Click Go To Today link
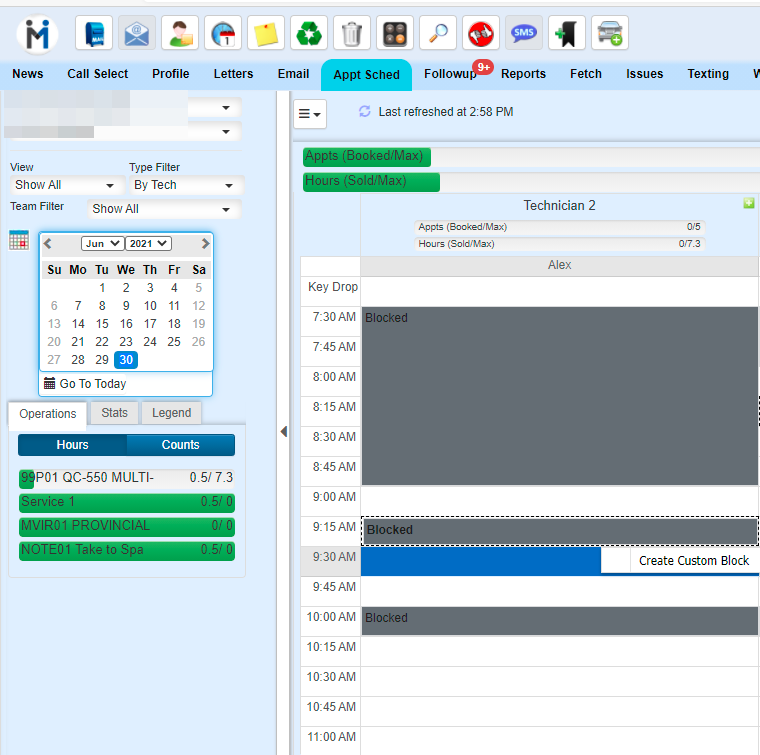This screenshot has width=760, height=755. (92, 384)
